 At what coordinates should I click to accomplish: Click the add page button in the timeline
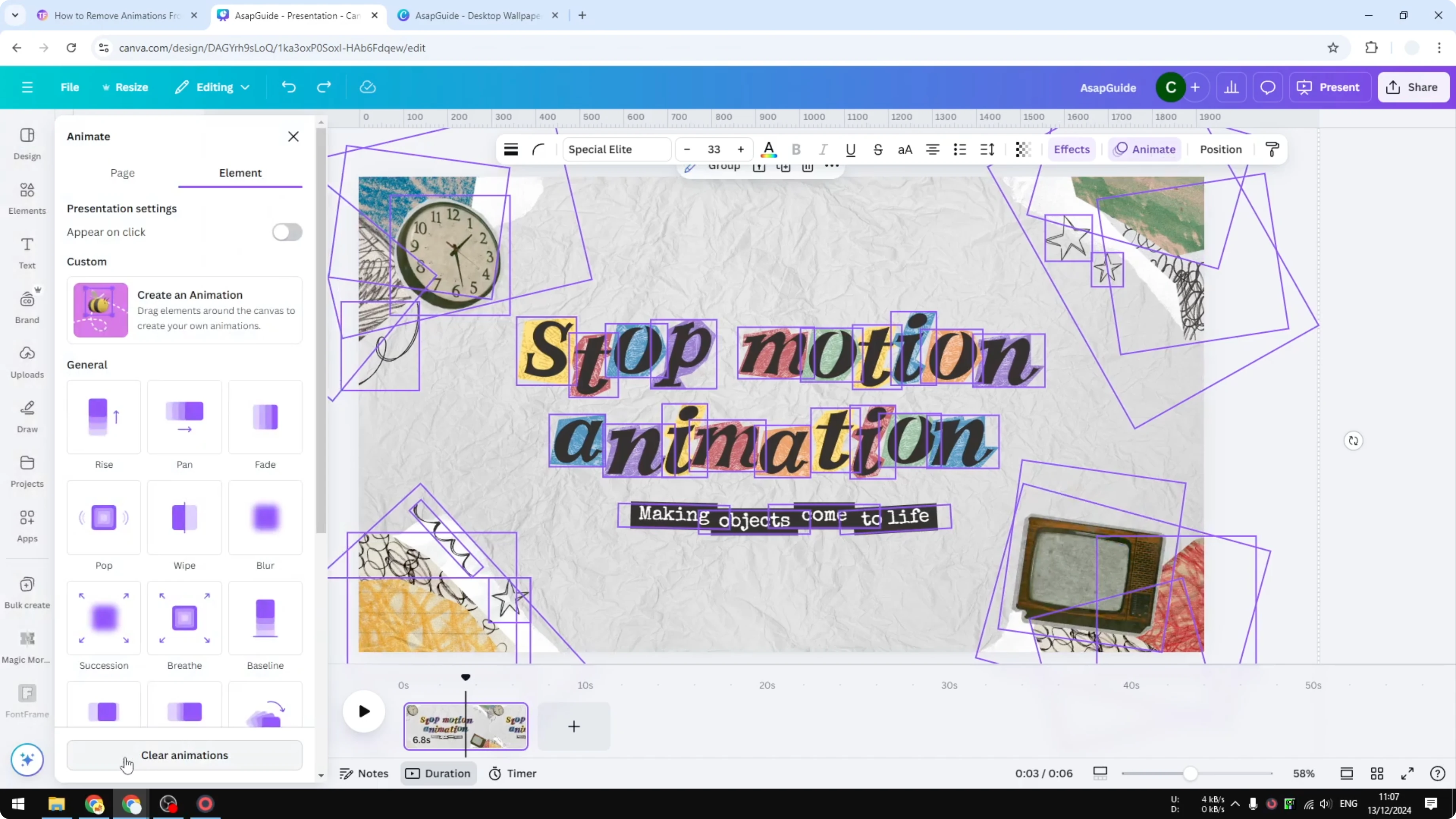(x=573, y=727)
